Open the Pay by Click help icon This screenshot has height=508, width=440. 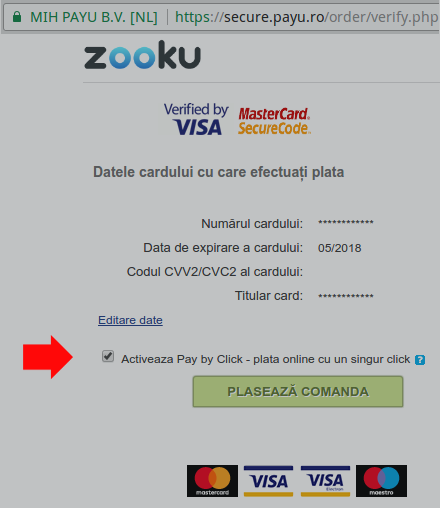(x=420, y=360)
